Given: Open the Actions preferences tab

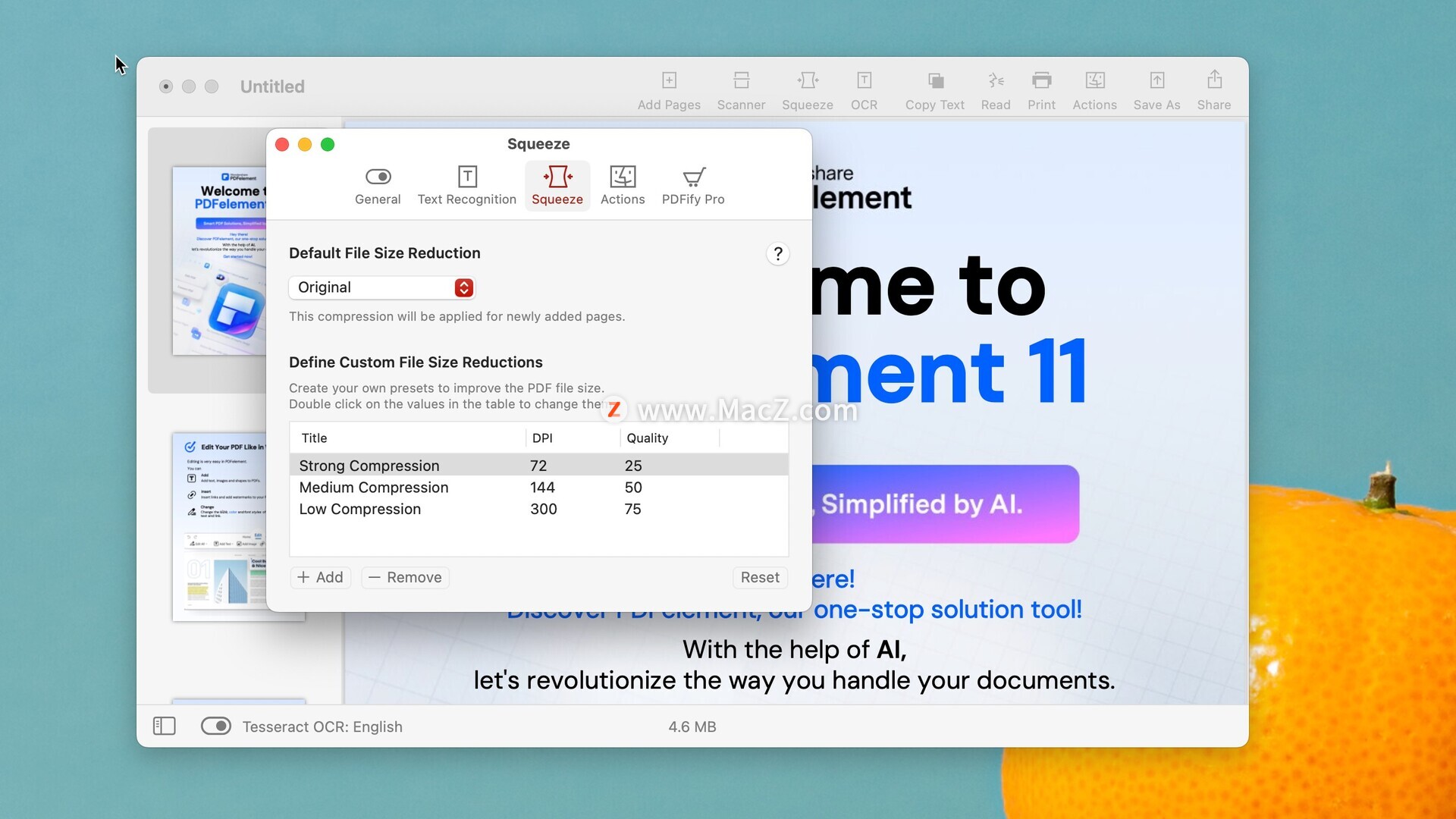Looking at the screenshot, I should click(623, 186).
